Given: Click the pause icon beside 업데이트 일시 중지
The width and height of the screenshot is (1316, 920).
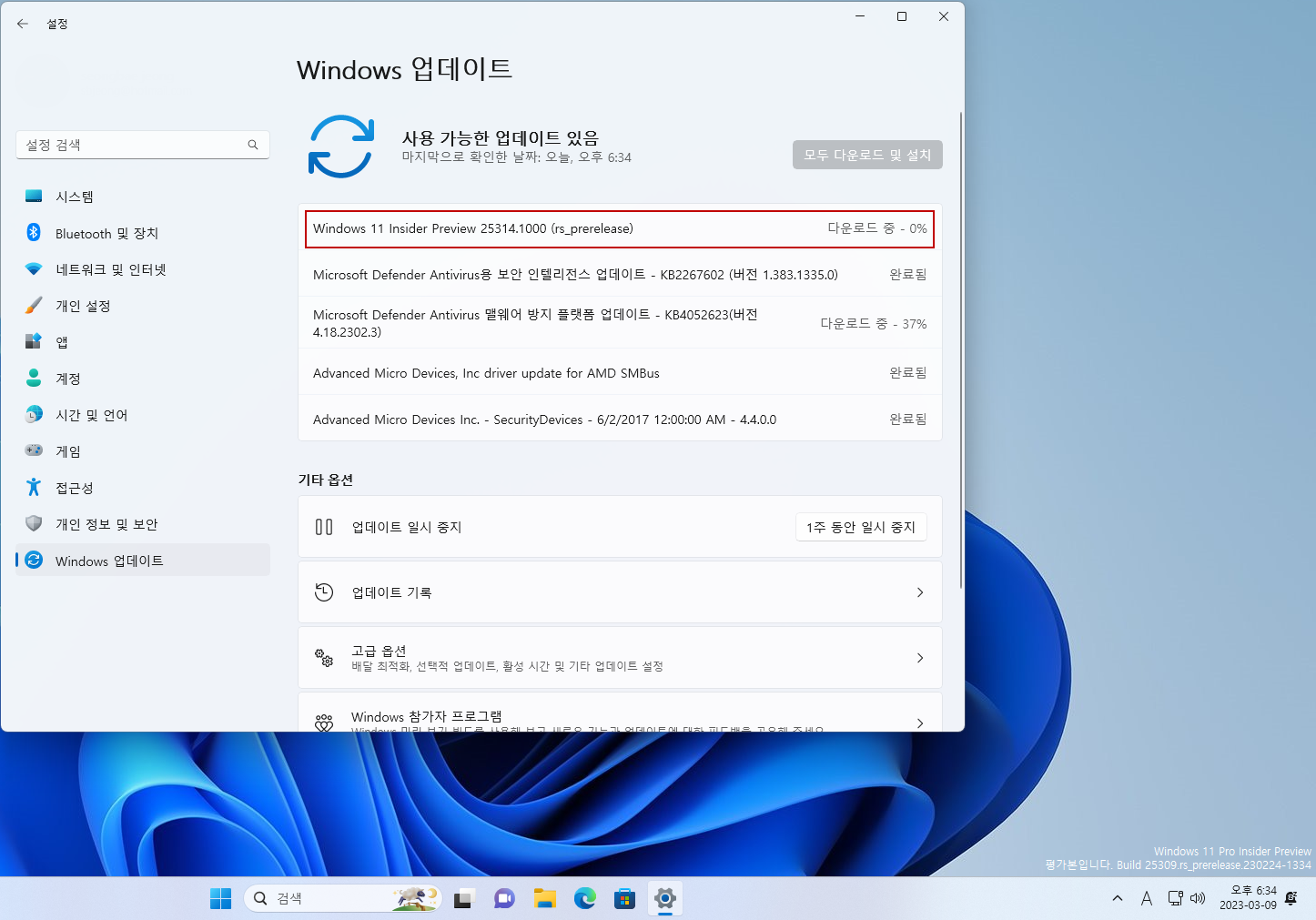Looking at the screenshot, I should click(324, 527).
